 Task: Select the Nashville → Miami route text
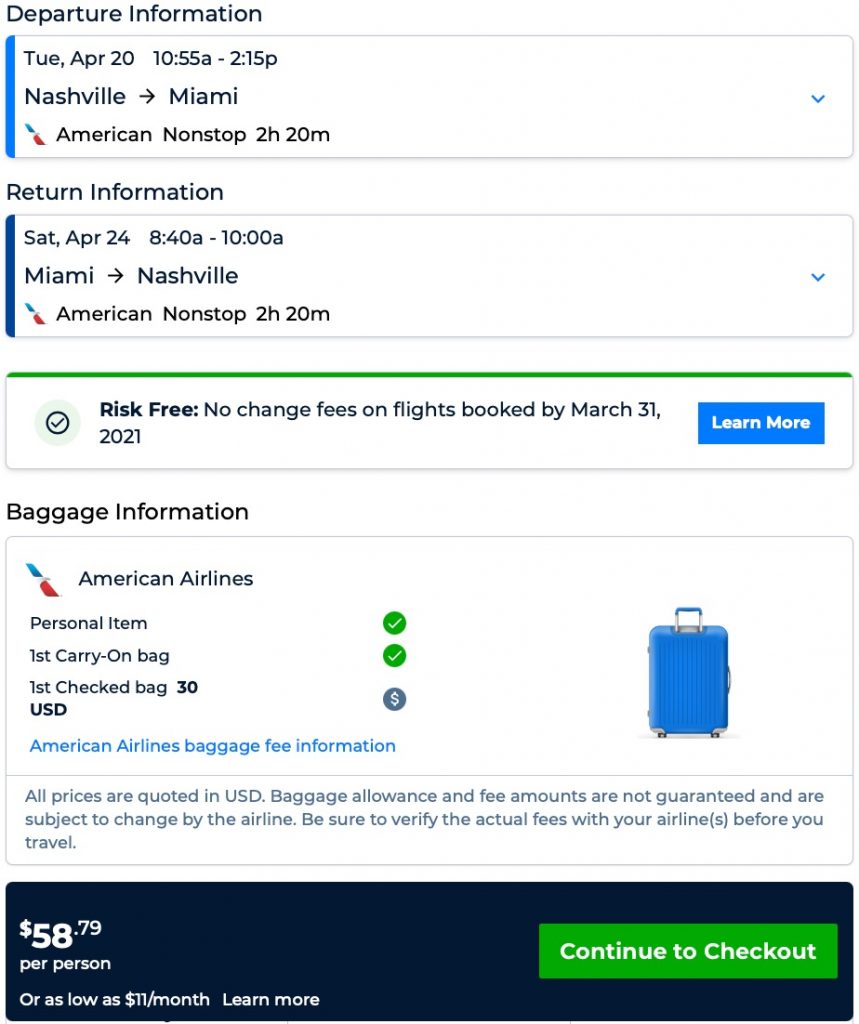131,97
